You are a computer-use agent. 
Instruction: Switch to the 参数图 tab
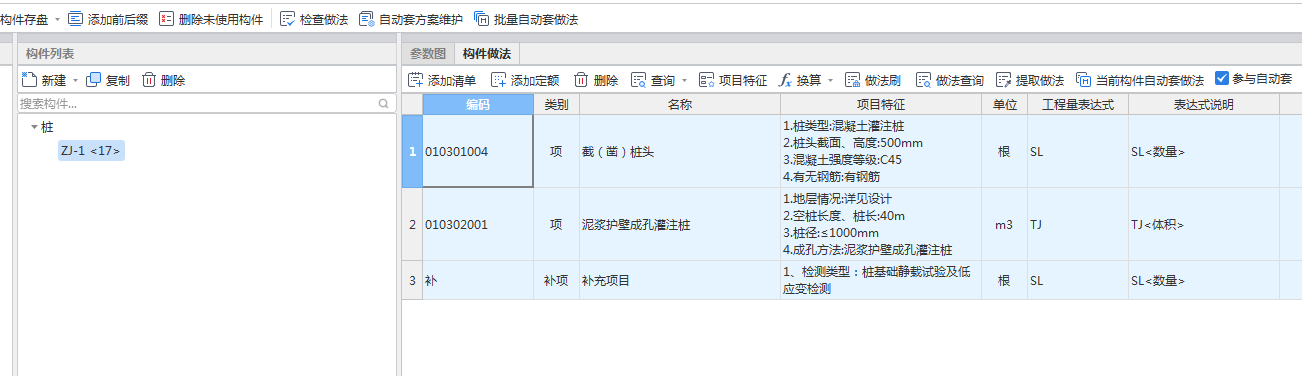point(428,54)
